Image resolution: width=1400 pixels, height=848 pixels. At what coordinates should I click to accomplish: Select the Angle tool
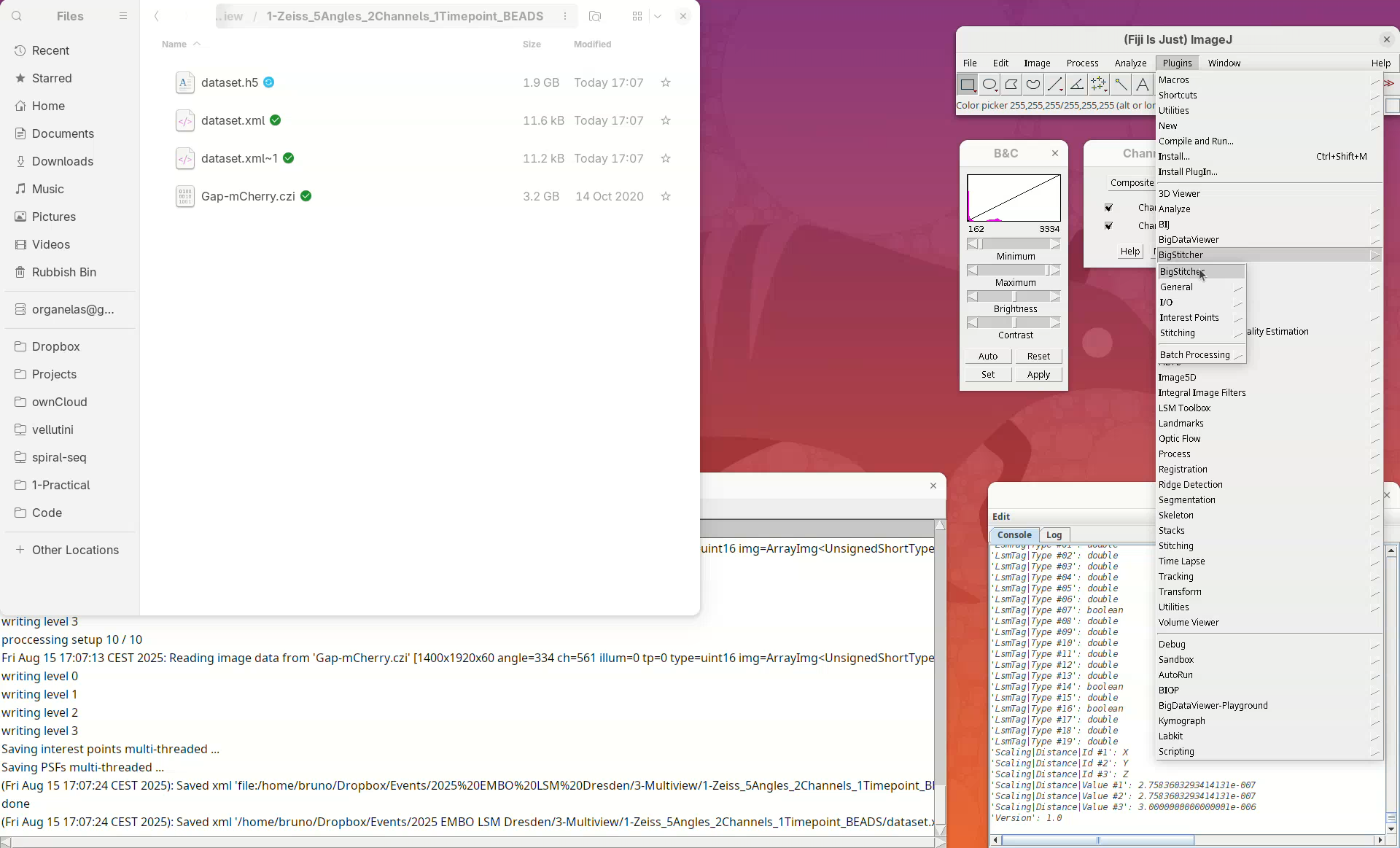pyautogui.click(x=1077, y=85)
